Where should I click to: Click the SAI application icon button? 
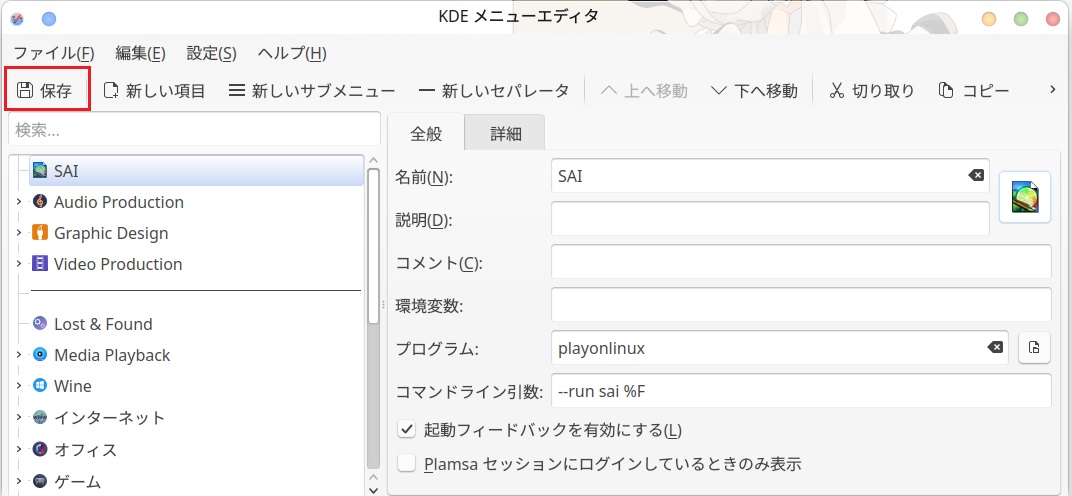click(1025, 197)
